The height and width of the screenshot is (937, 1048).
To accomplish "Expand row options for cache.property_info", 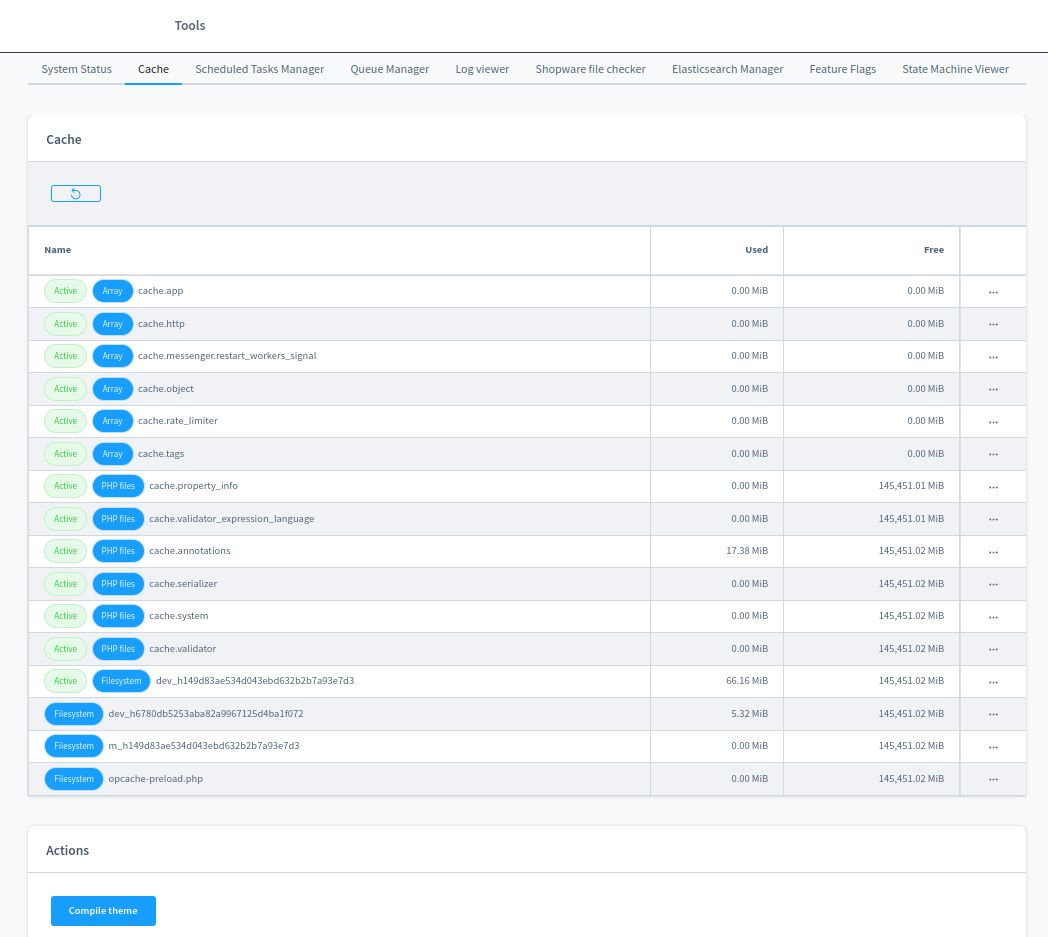I will coord(993,486).
